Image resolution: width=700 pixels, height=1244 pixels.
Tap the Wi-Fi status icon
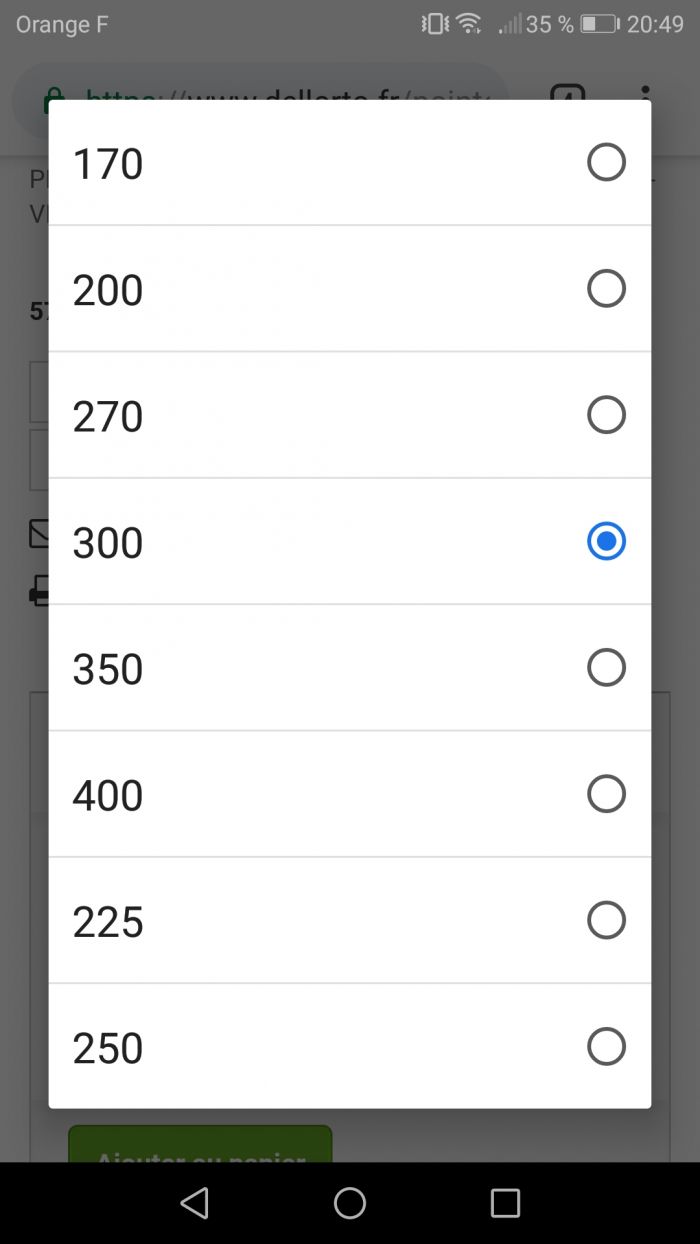469,24
